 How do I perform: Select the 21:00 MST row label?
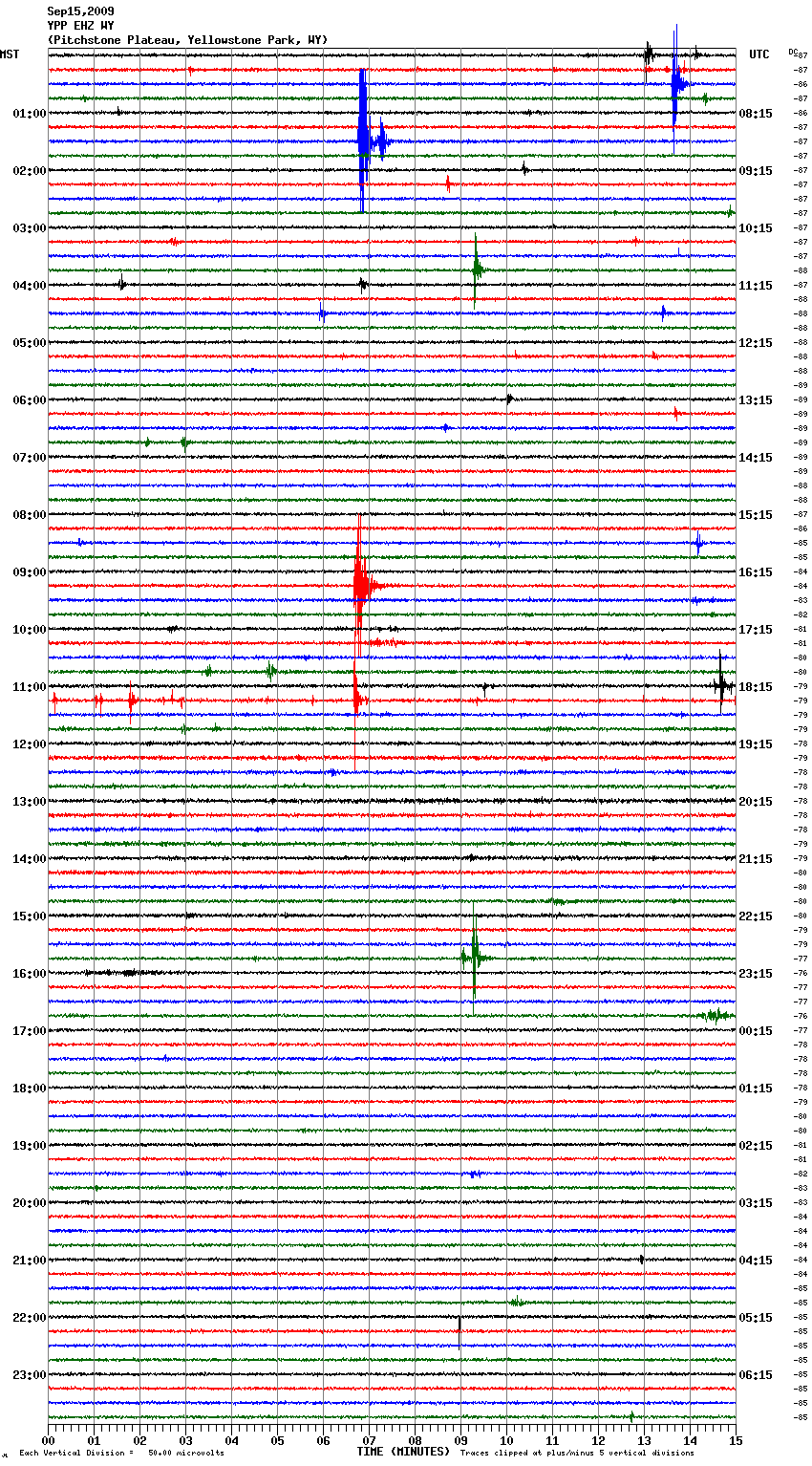29,1261
